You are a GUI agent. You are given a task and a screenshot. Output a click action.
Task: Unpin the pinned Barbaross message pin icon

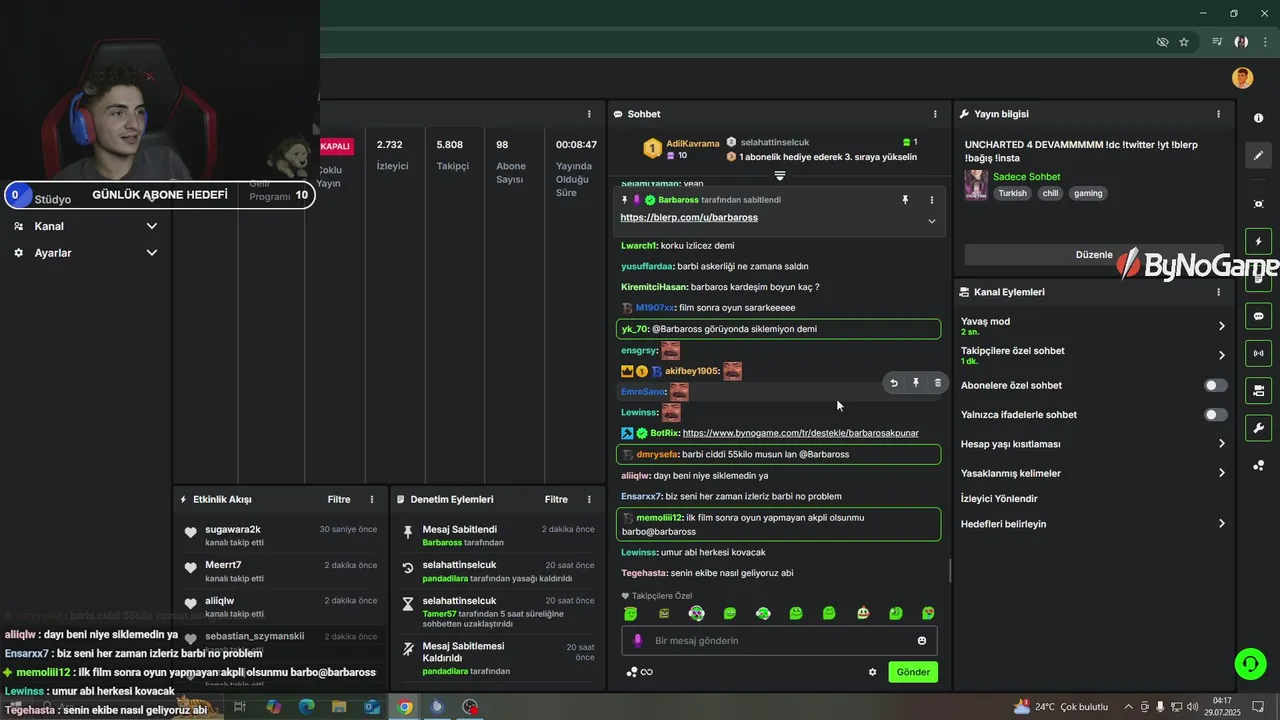pos(905,200)
